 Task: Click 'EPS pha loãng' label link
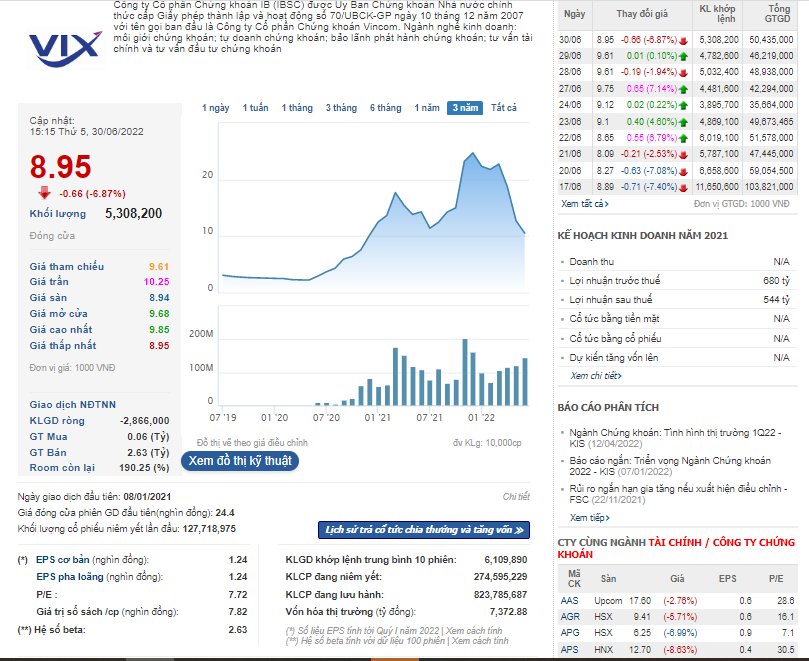pos(70,576)
